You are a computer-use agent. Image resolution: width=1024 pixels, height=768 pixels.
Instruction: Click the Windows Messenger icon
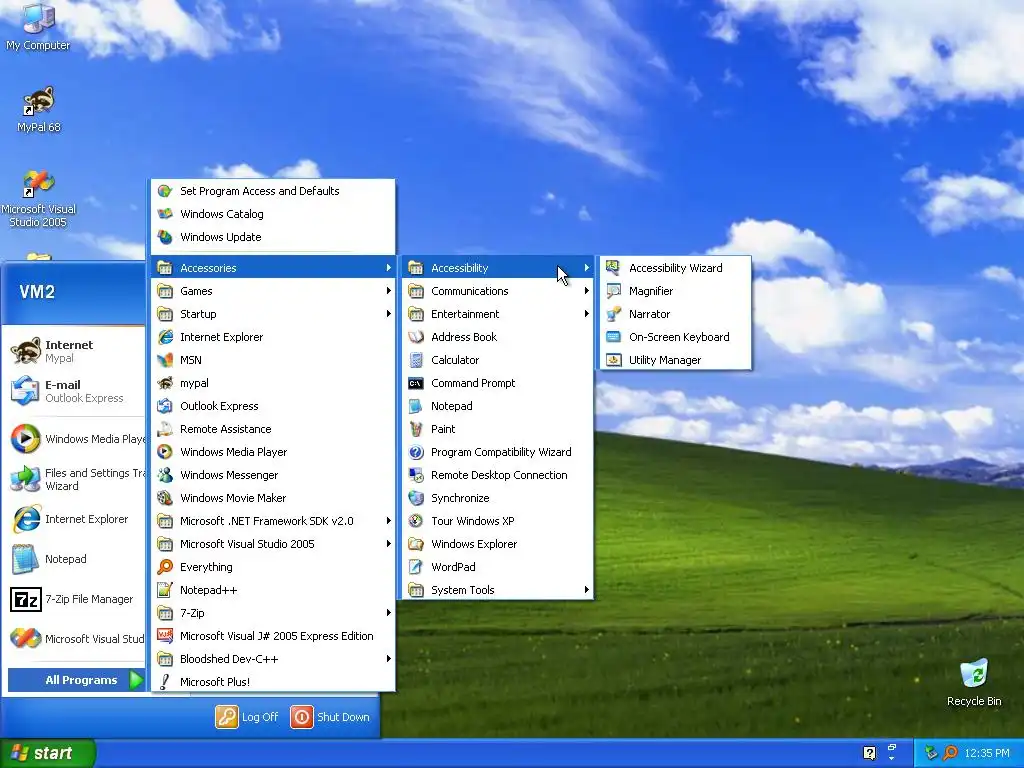point(165,475)
